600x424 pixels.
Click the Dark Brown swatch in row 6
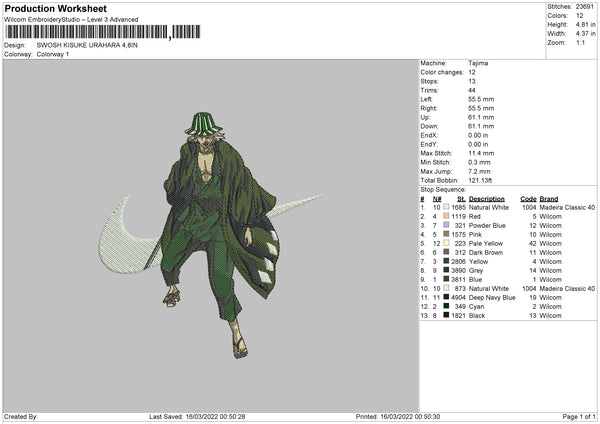pos(446,252)
